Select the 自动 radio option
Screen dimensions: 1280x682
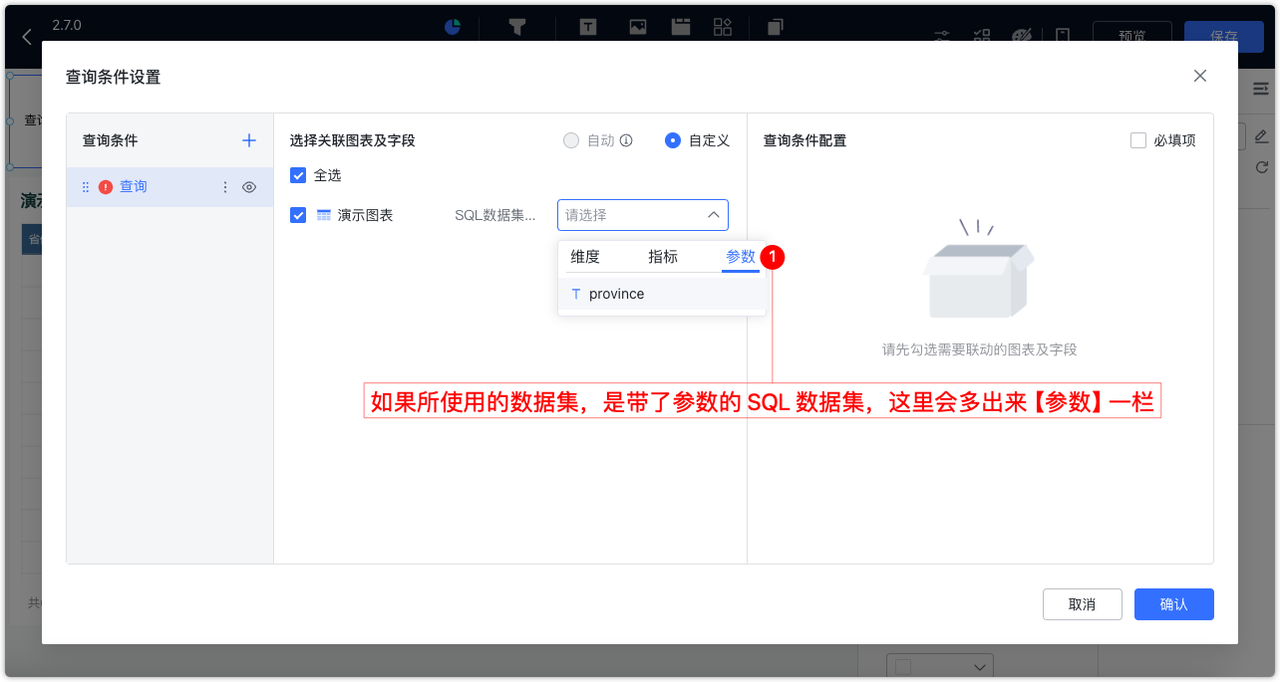572,140
